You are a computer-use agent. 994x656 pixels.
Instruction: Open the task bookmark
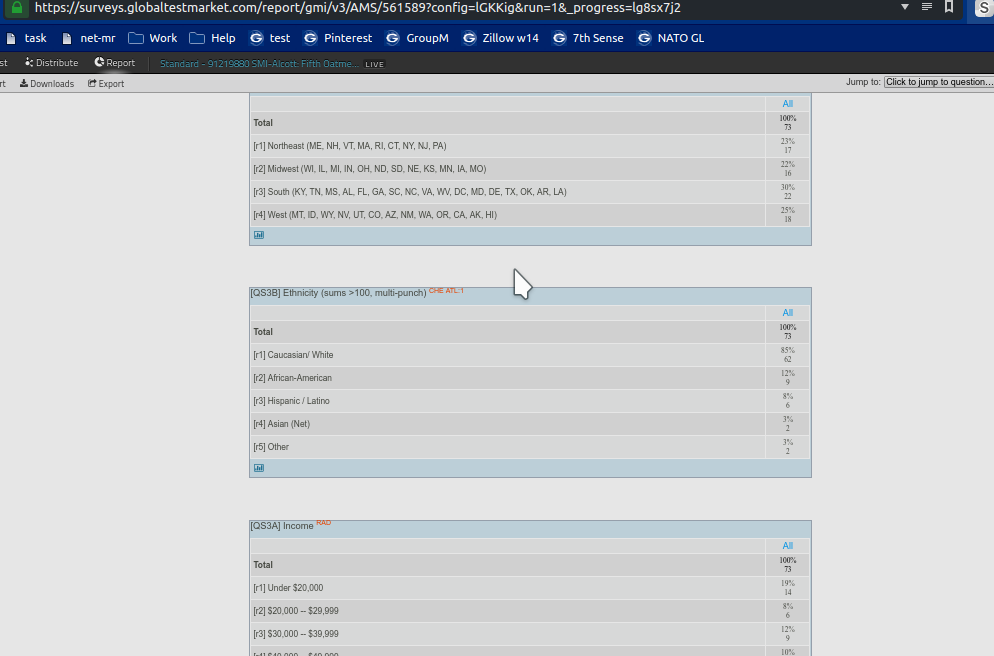coord(27,38)
